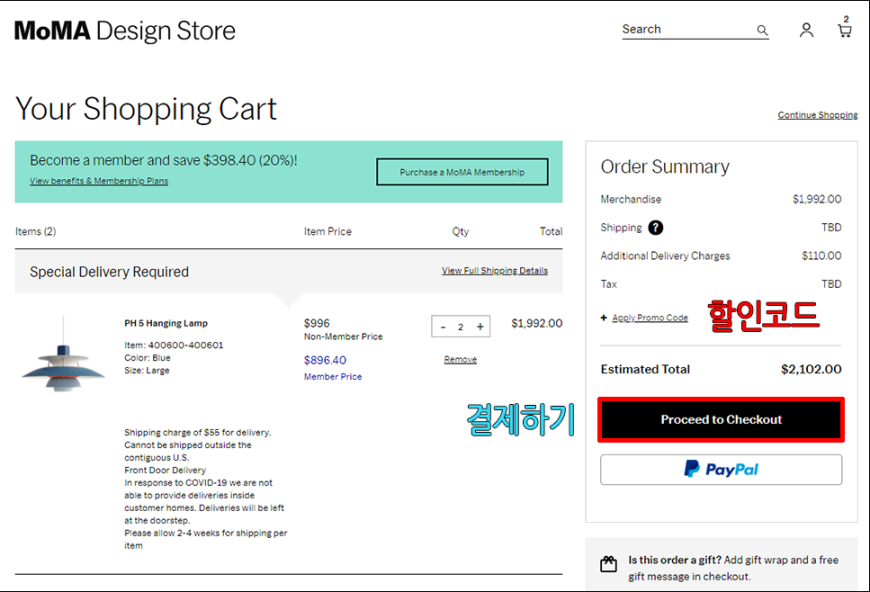Click the Size: Large text
Viewport: 870px width, 592px height.
(147, 371)
